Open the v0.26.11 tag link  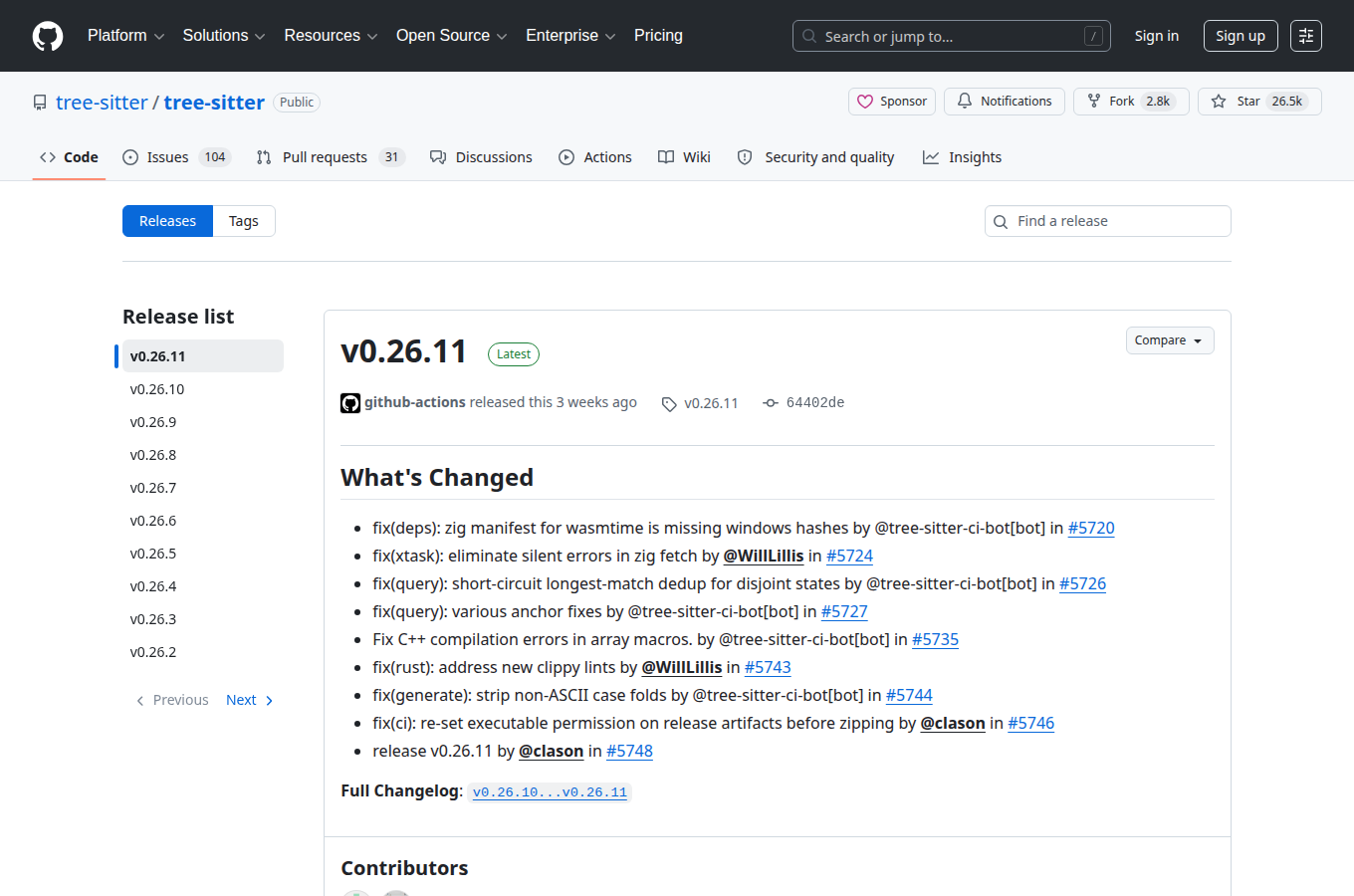pos(712,403)
